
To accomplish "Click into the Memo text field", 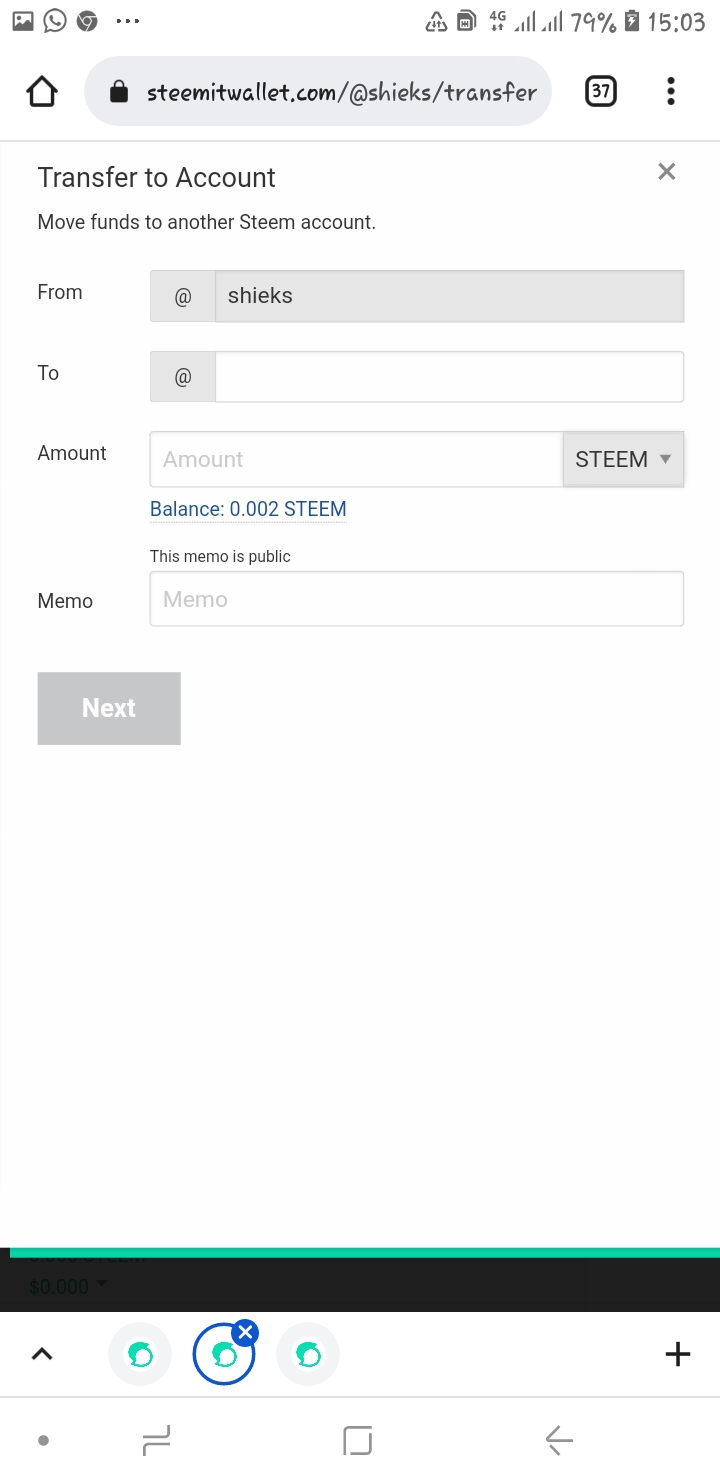I will tap(416, 599).
